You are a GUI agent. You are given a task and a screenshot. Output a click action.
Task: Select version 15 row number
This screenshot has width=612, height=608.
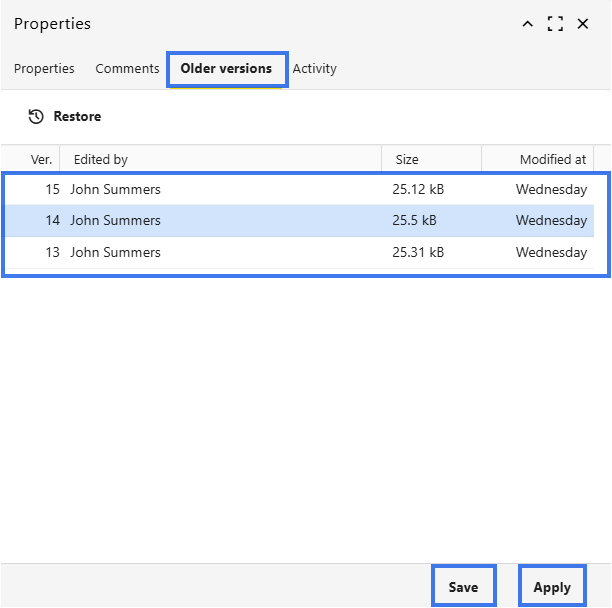point(52,190)
